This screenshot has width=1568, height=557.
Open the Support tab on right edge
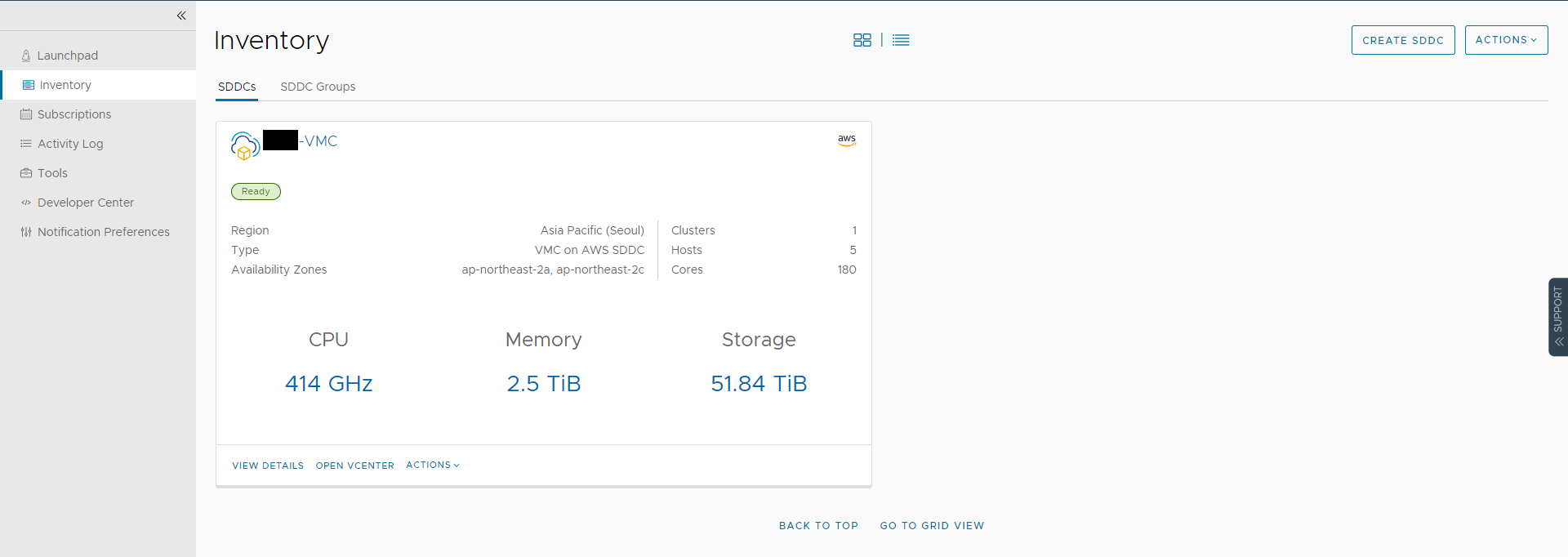point(1558,317)
